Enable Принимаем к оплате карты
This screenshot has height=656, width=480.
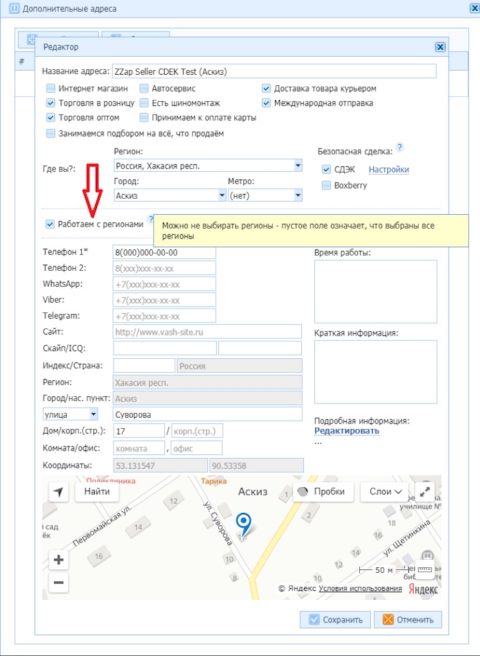(144, 118)
